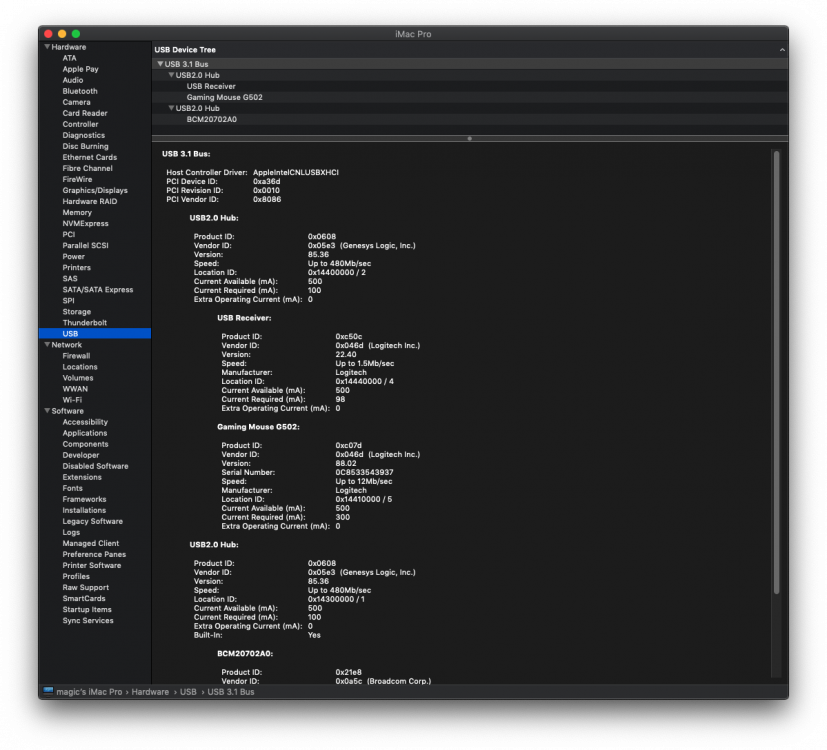Click the split pane divider handle dot
Screen dimensions: 827x750
(469, 139)
